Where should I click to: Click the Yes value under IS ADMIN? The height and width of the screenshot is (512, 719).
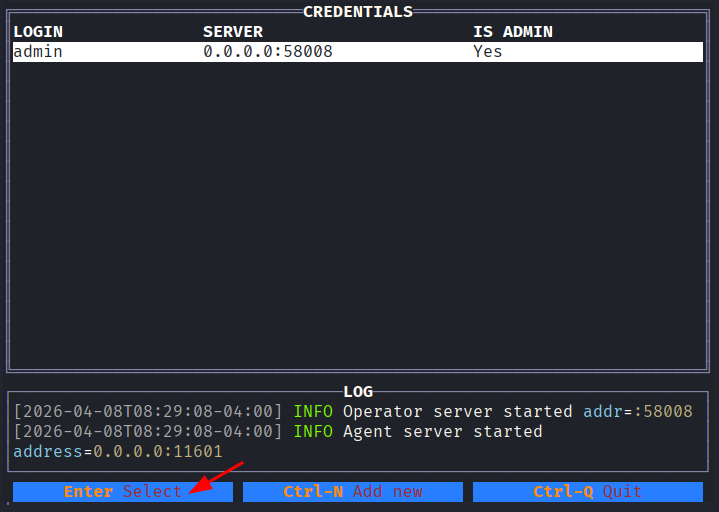[x=487, y=51]
